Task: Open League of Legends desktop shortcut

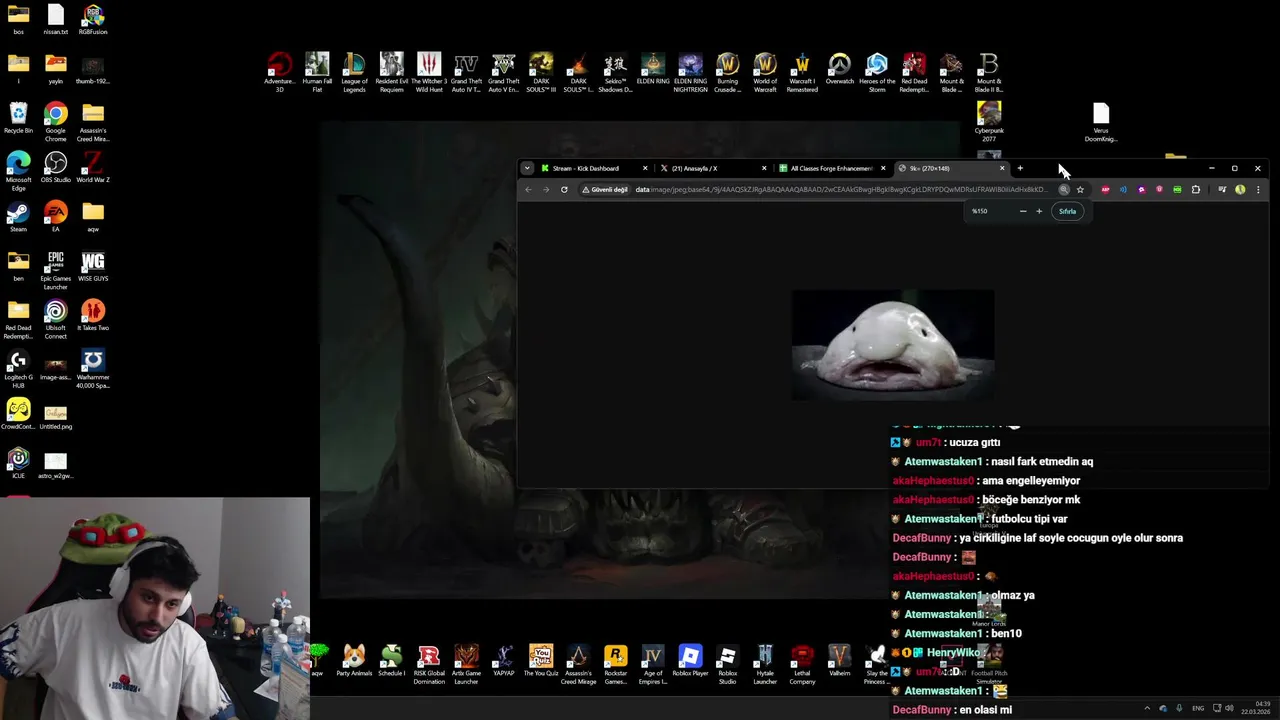Action: [354, 73]
